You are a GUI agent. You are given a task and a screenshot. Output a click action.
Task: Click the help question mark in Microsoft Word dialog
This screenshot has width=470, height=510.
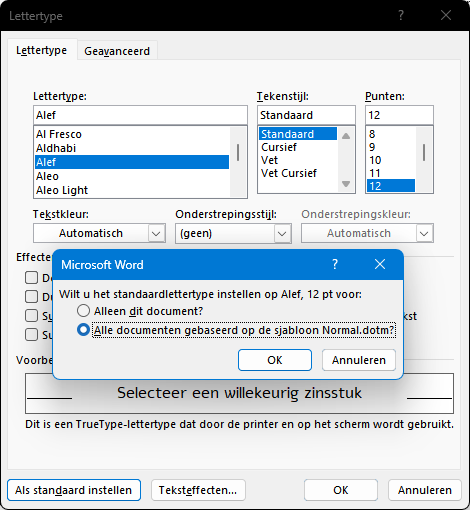point(335,264)
